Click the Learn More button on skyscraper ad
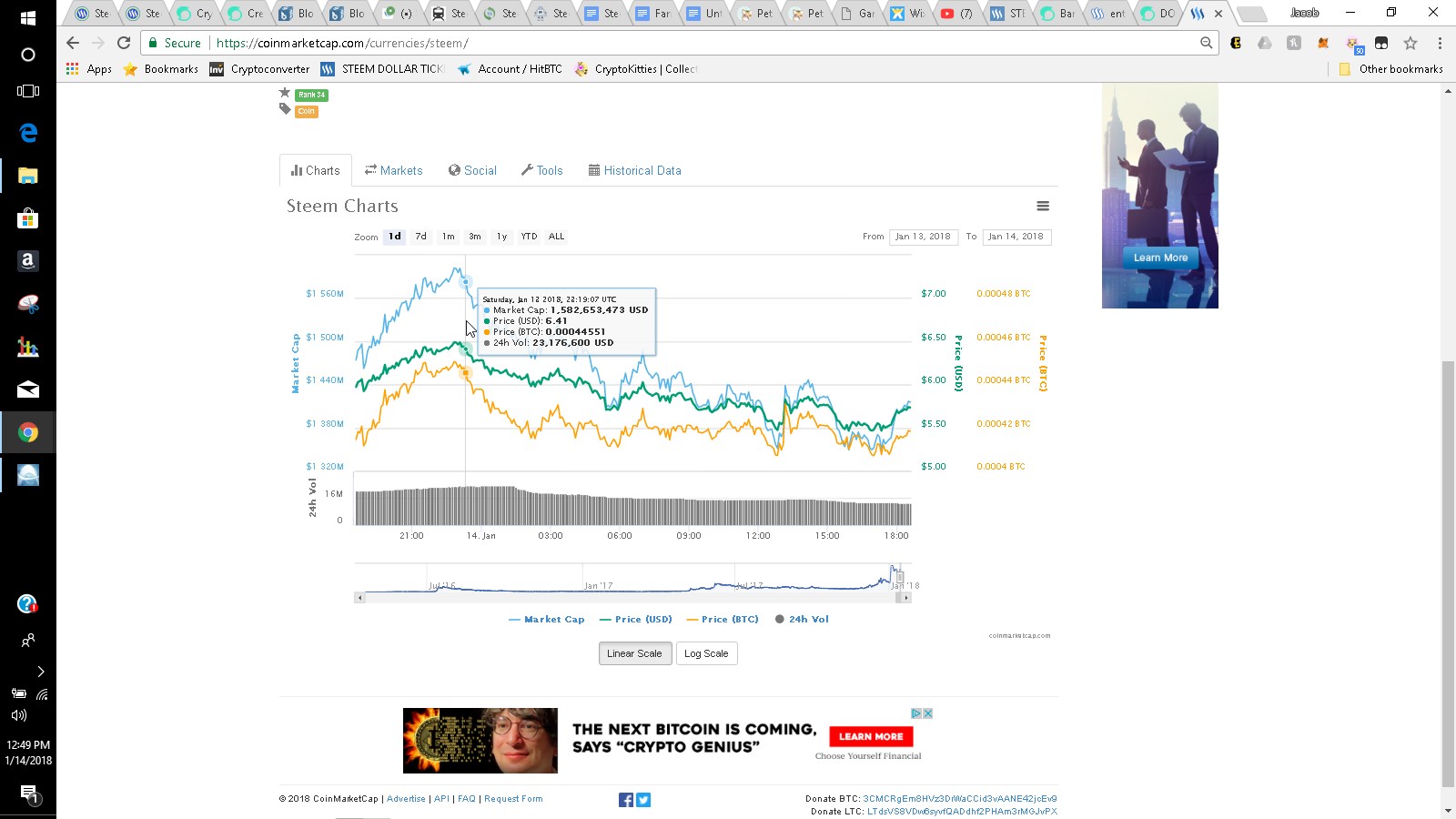The image size is (1456, 819). (1160, 258)
